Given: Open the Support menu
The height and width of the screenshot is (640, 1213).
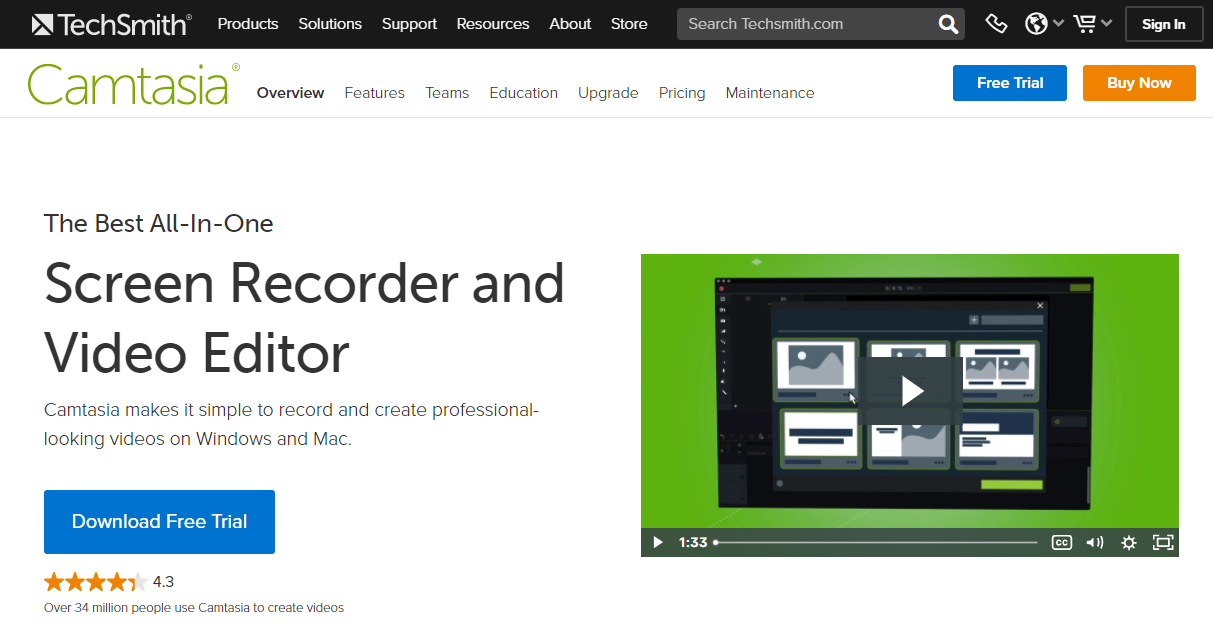Looking at the screenshot, I should pos(409,24).
